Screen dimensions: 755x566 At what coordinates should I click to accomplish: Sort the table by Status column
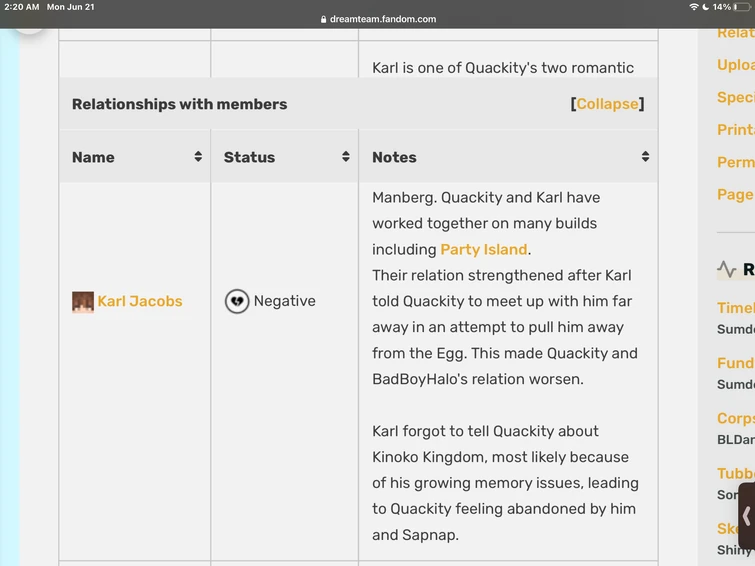[x=346, y=157]
